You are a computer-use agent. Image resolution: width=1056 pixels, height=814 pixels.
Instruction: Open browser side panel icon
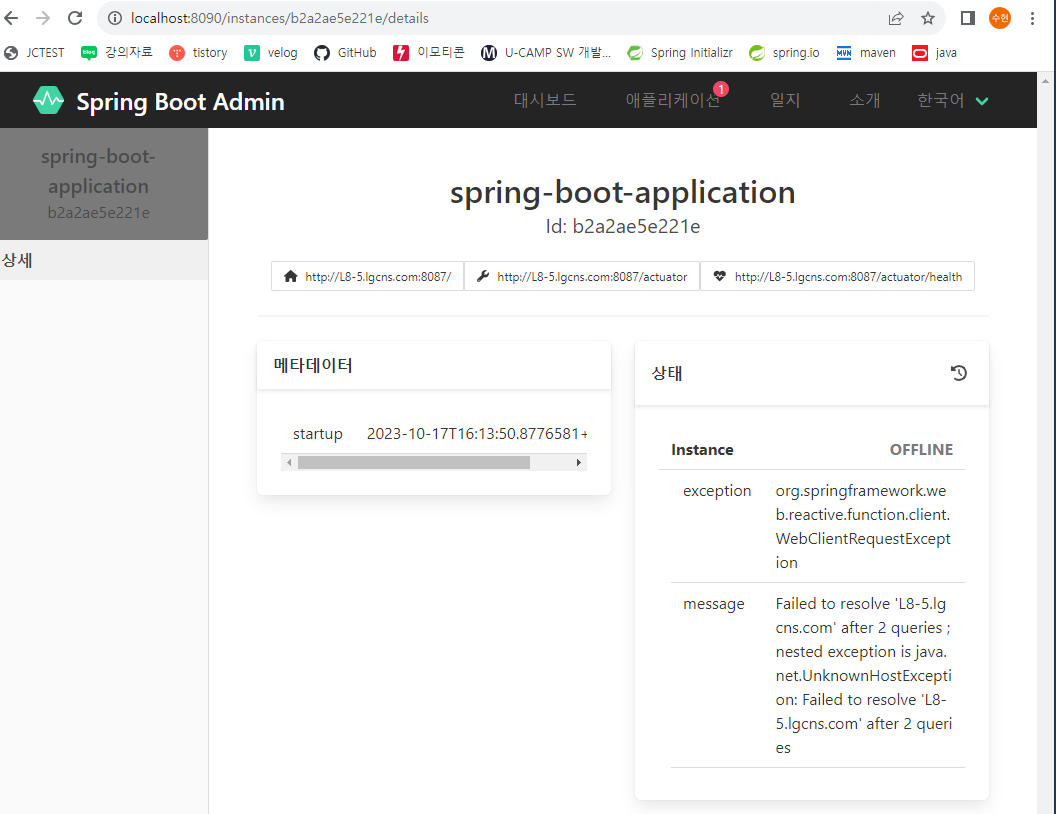tap(968, 18)
